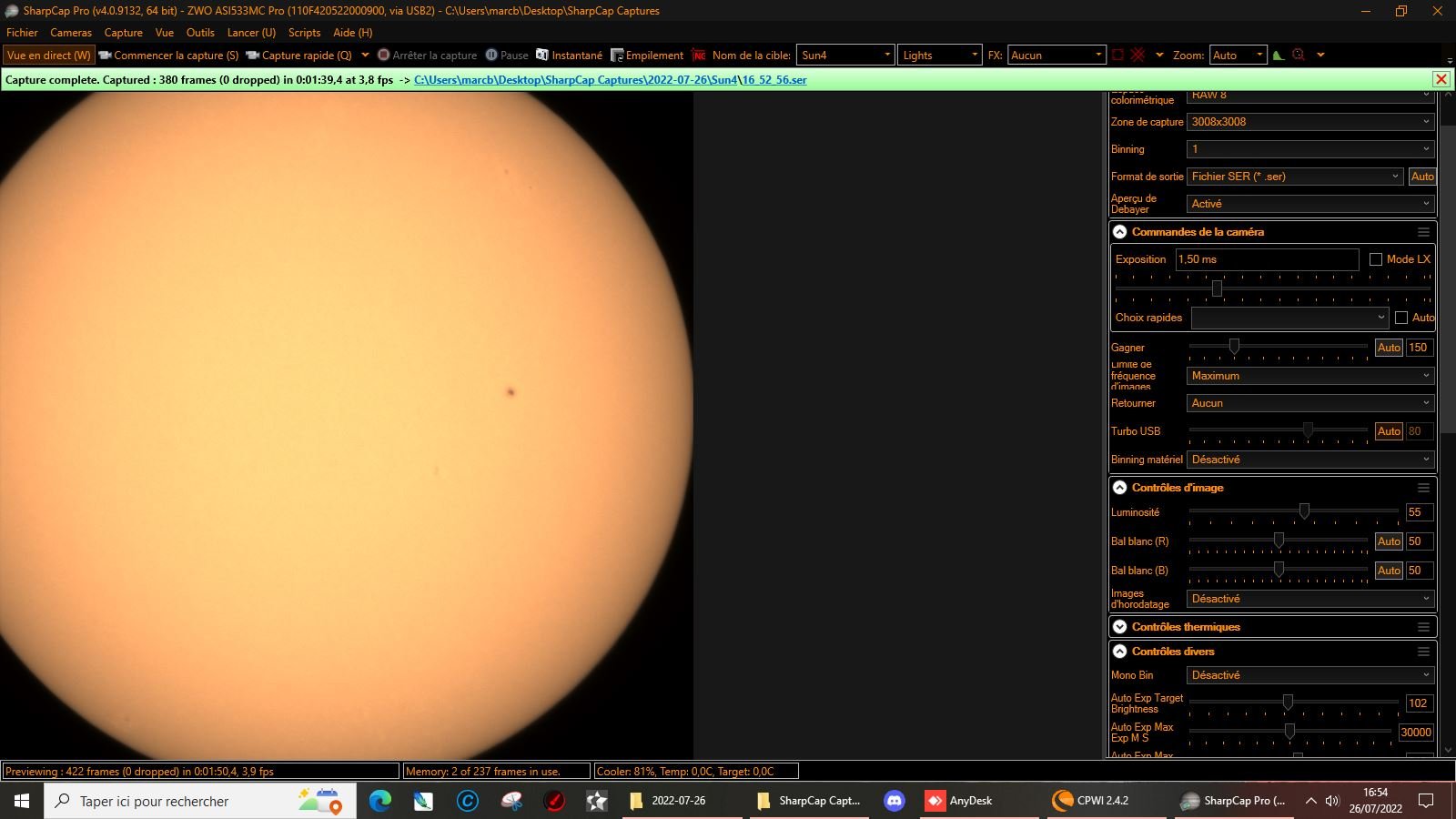Click the Gagner gain slider handle

click(x=1234, y=347)
